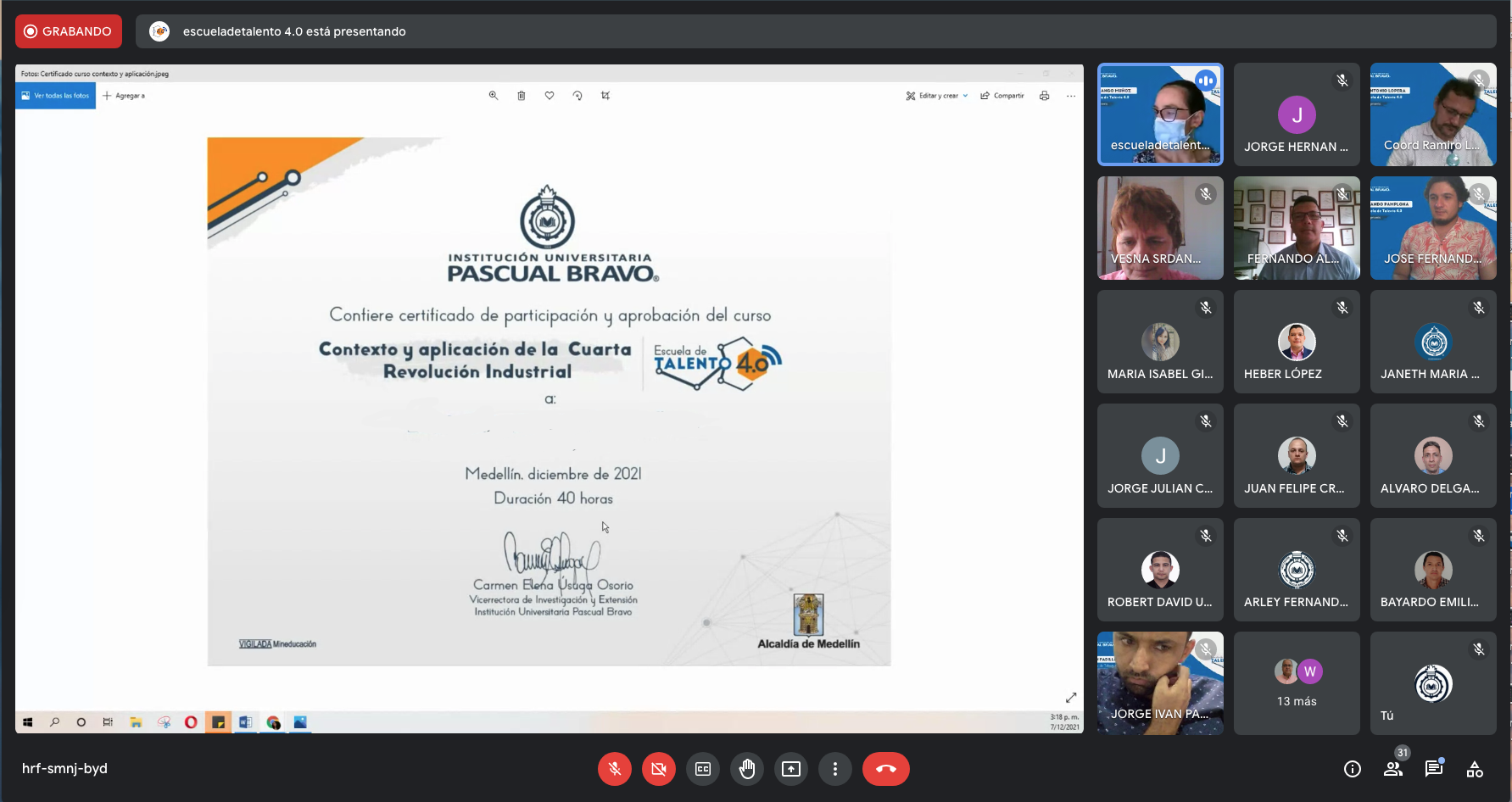Click Agregar a in the Photos toolbar
The image size is (1512, 802).
124,96
